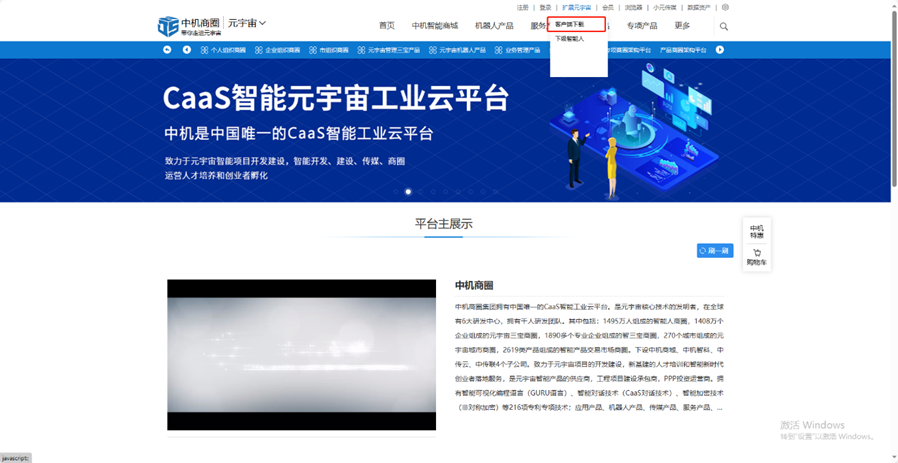This screenshot has width=898, height=463.
Task: Open the 机器人产品 navigation item
Action: coord(494,26)
